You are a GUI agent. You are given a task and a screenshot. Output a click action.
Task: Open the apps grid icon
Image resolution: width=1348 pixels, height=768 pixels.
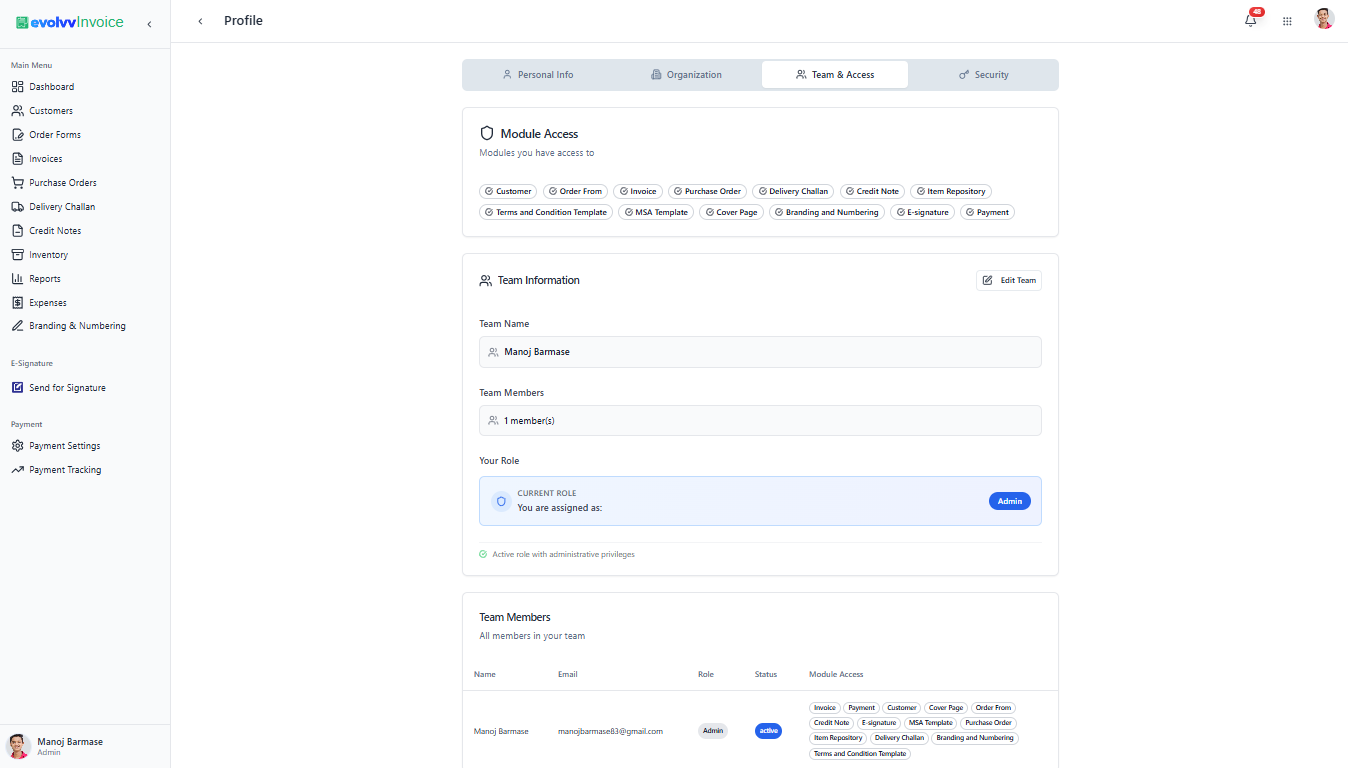click(1287, 21)
